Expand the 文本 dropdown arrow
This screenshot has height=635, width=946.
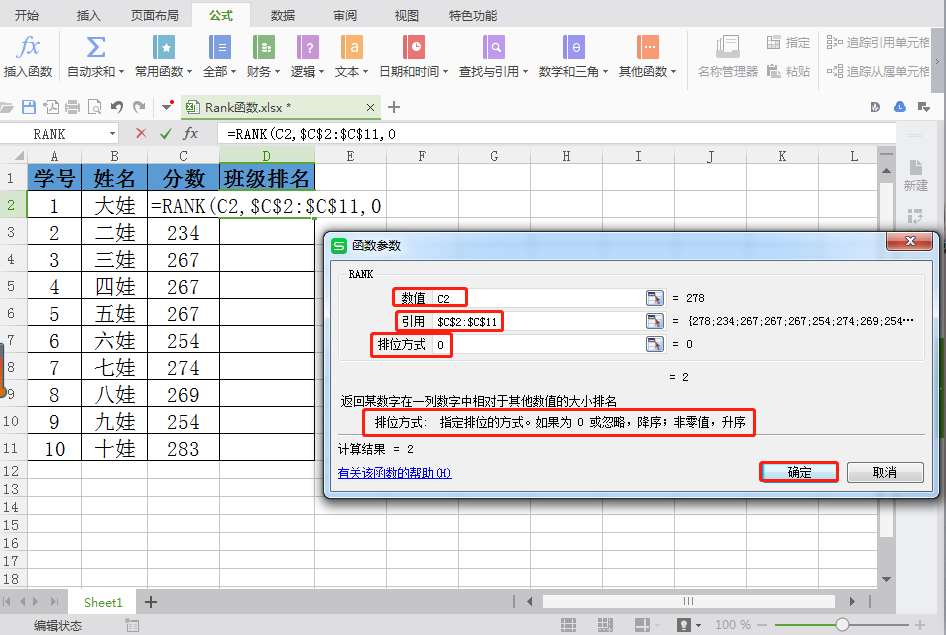366,72
